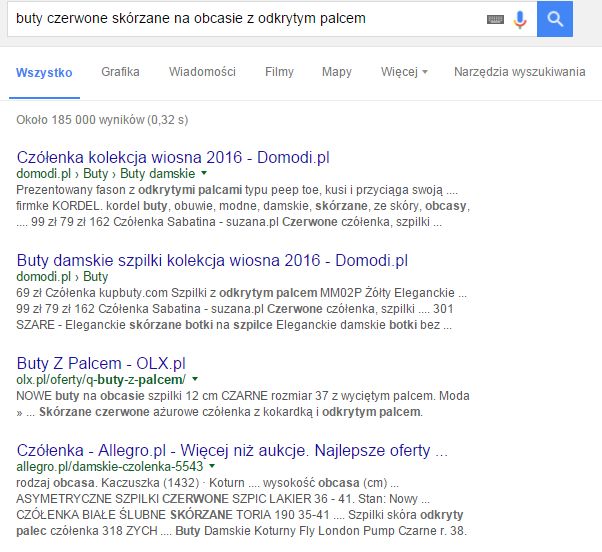Image resolution: width=602 pixels, height=552 pixels.
Task: Expand the Więcej dropdown menu
Action: (404, 72)
